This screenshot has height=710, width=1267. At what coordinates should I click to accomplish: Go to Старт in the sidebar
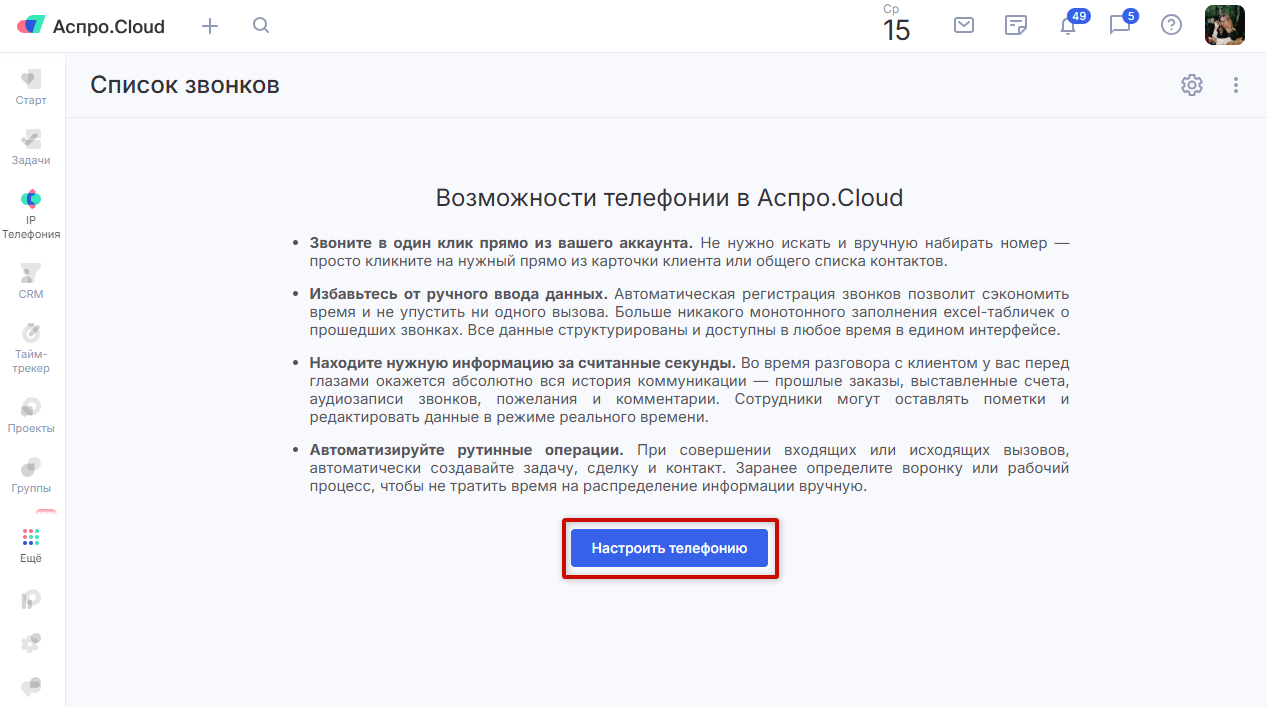31,87
